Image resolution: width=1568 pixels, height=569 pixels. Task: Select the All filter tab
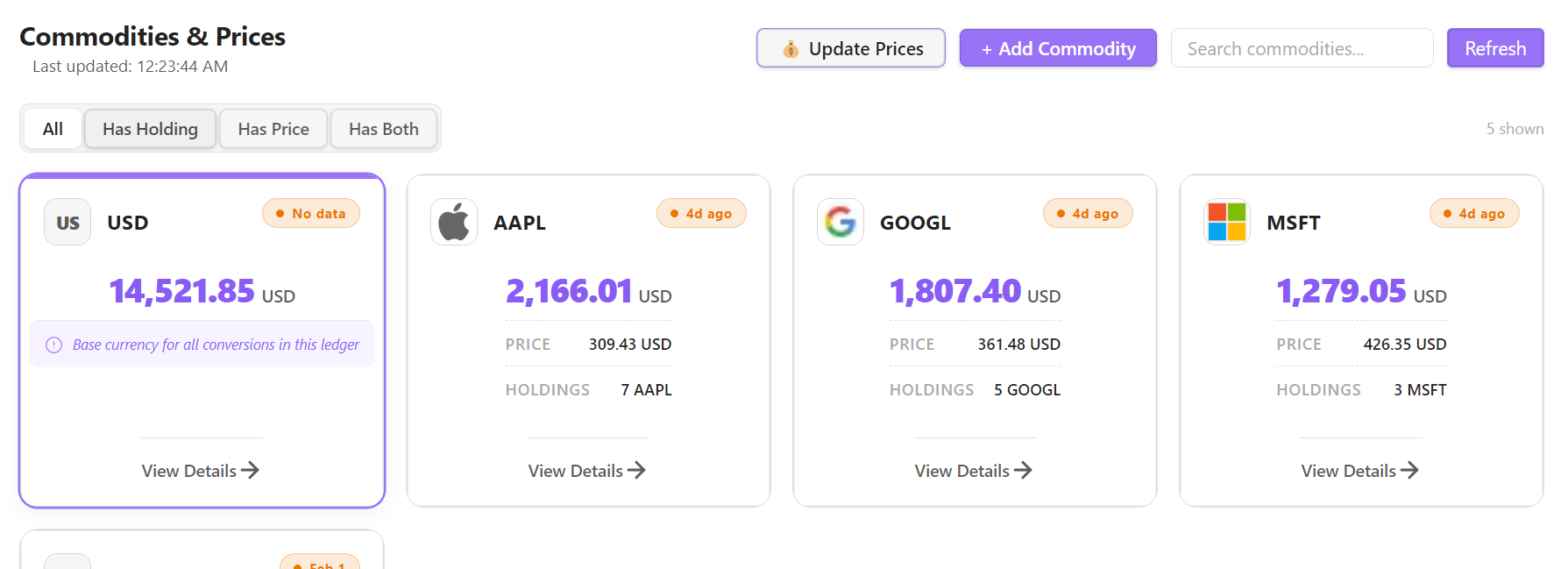(53, 129)
